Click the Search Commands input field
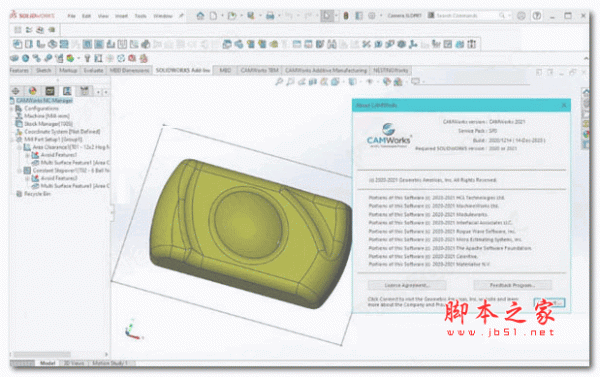This screenshot has width=600, height=377. point(470,16)
